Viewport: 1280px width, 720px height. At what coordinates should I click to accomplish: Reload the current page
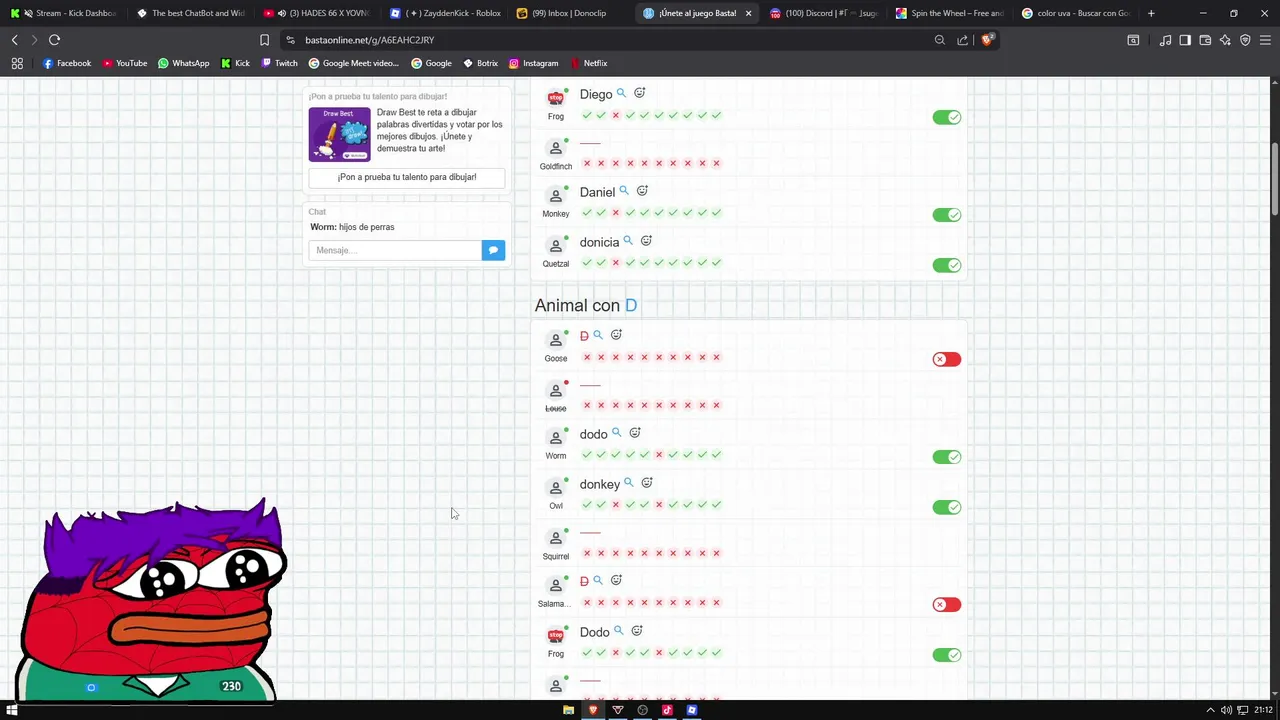pyautogui.click(x=54, y=40)
